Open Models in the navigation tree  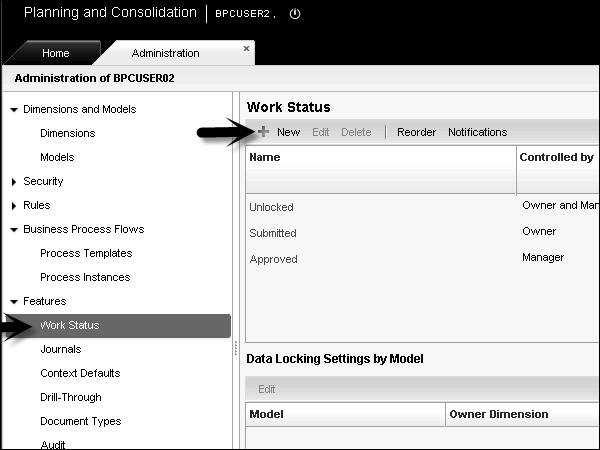(x=57, y=157)
